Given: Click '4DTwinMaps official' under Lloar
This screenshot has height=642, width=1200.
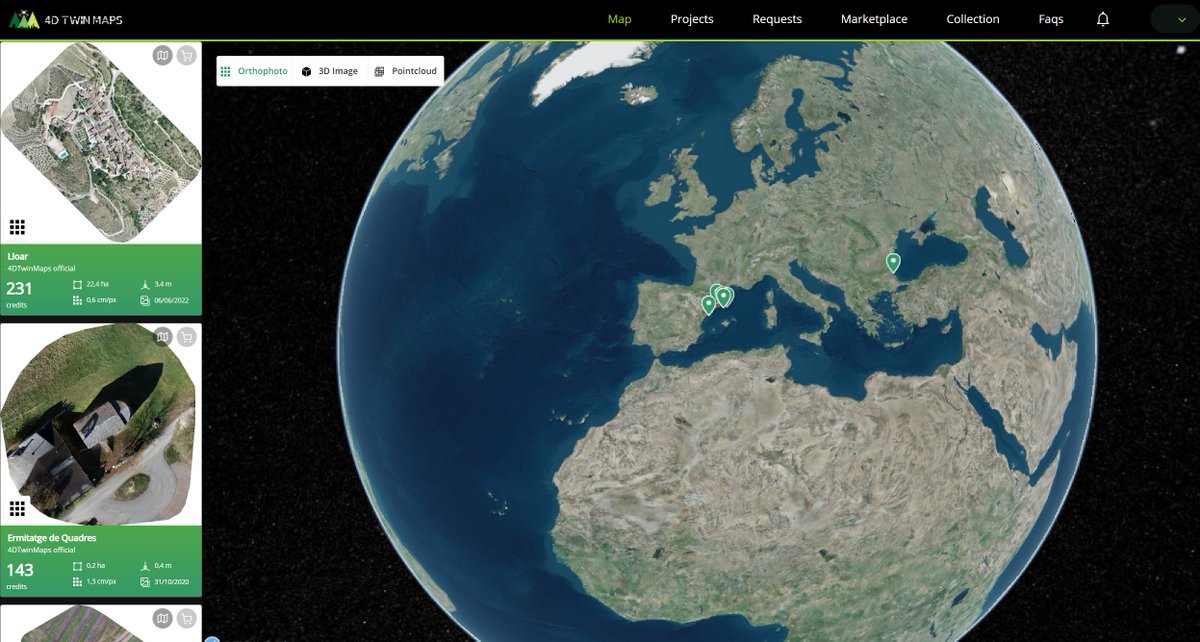Looking at the screenshot, I should 41,268.
